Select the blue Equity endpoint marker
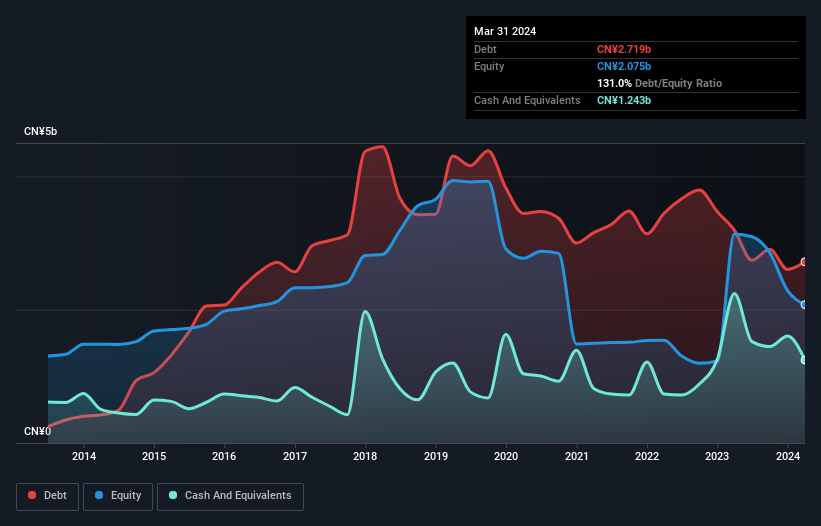 point(804,305)
